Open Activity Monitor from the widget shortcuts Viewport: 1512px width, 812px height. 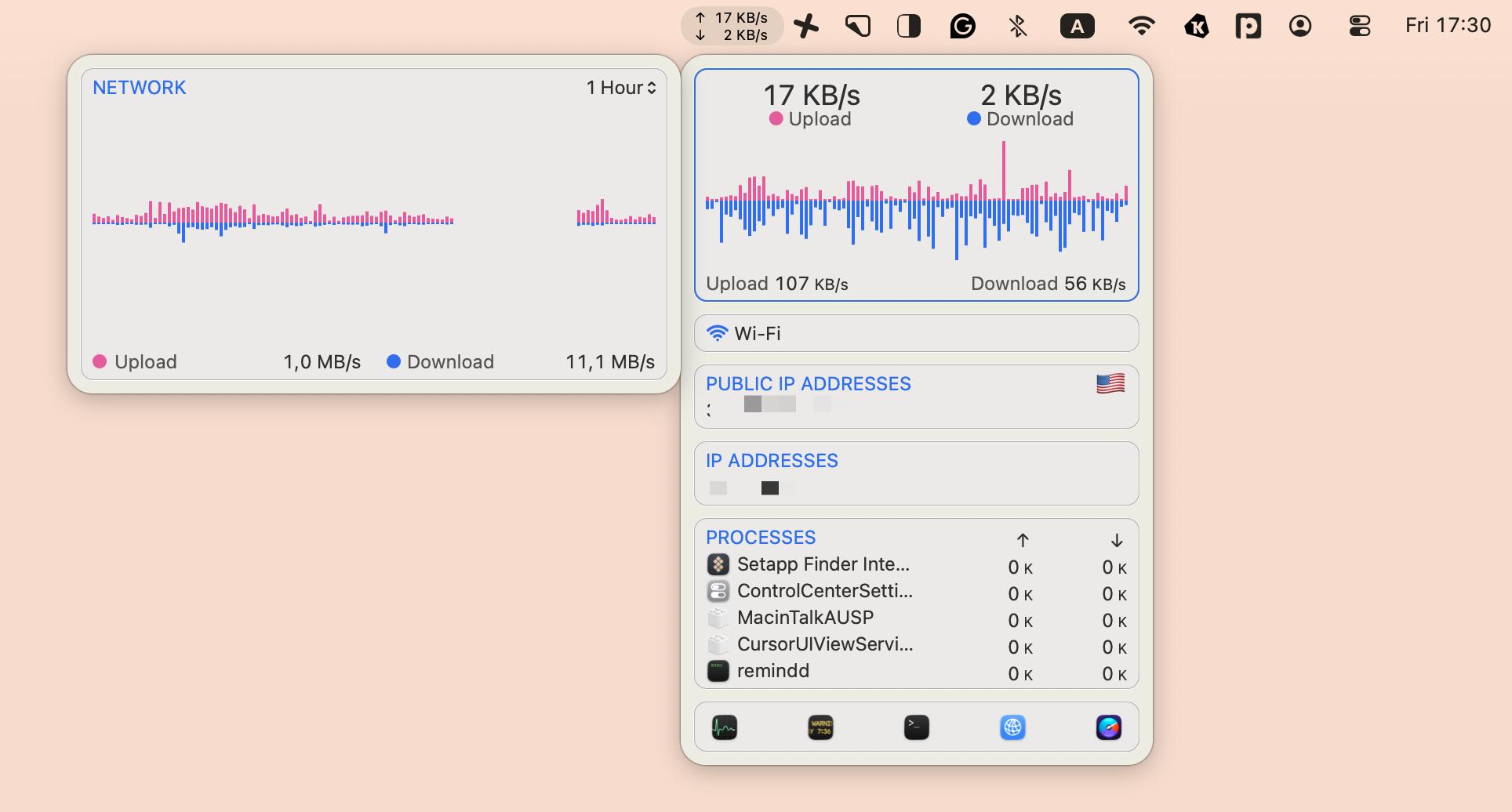pos(725,727)
